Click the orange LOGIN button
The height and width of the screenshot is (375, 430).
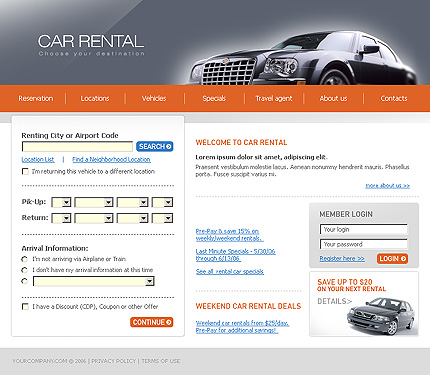[392, 259]
